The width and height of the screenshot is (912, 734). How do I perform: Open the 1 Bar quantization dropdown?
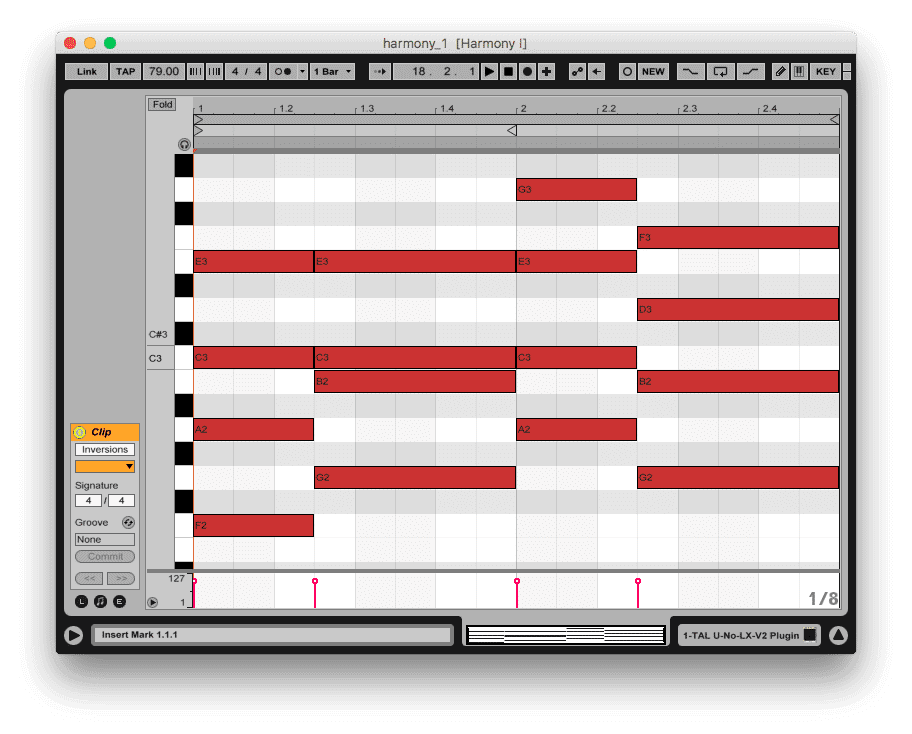(332, 72)
